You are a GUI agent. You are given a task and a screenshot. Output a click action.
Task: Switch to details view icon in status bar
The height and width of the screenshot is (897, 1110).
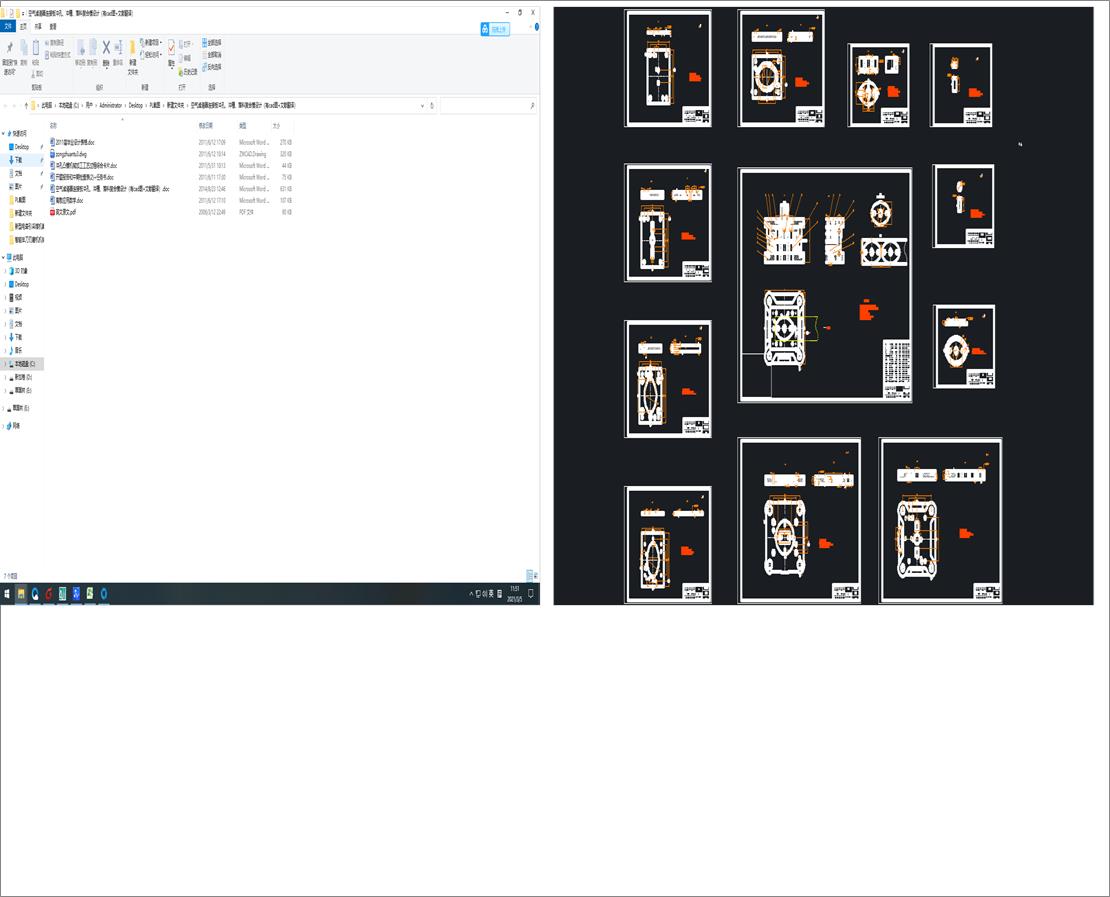(529, 576)
